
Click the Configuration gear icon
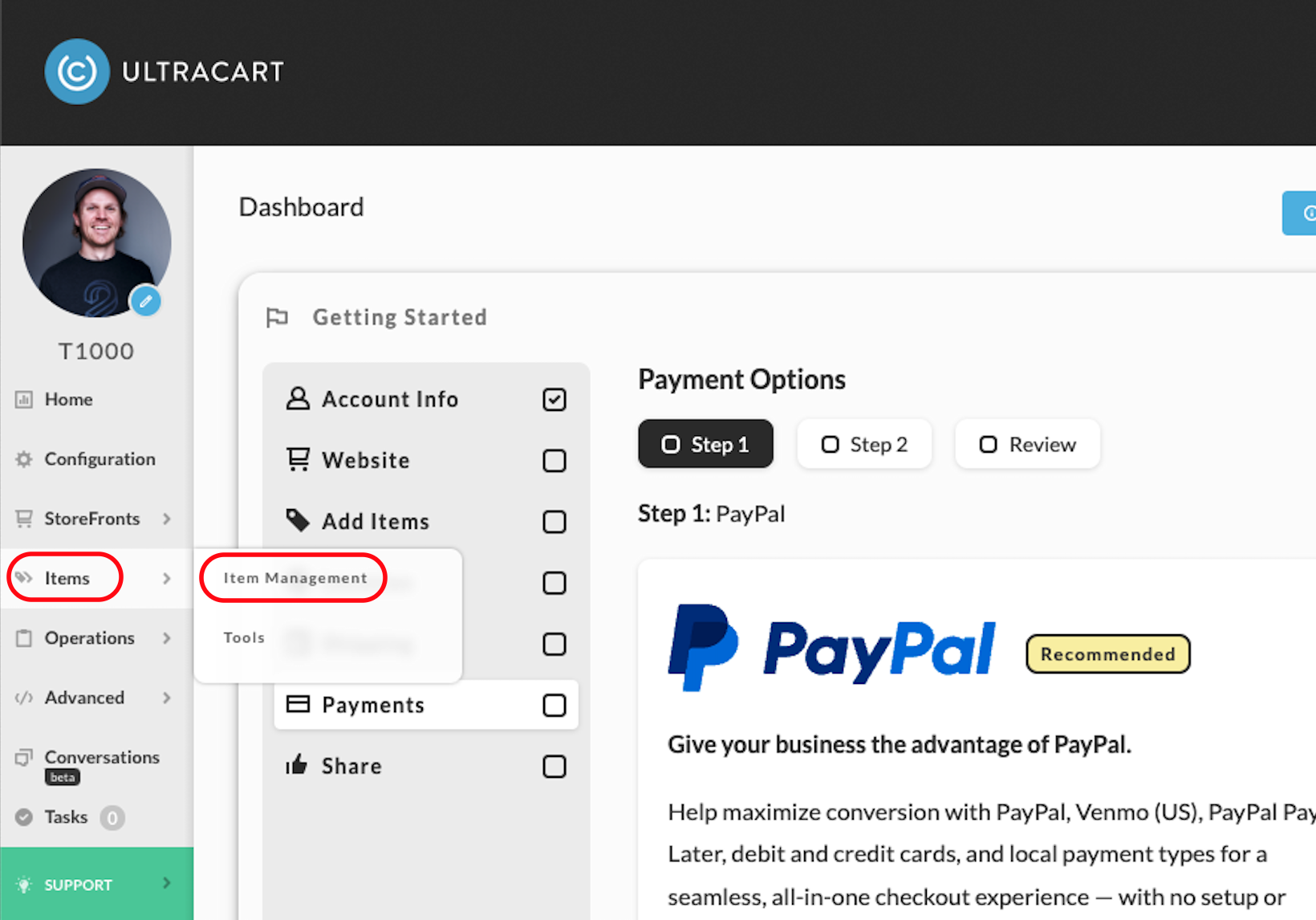click(x=24, y=459)
